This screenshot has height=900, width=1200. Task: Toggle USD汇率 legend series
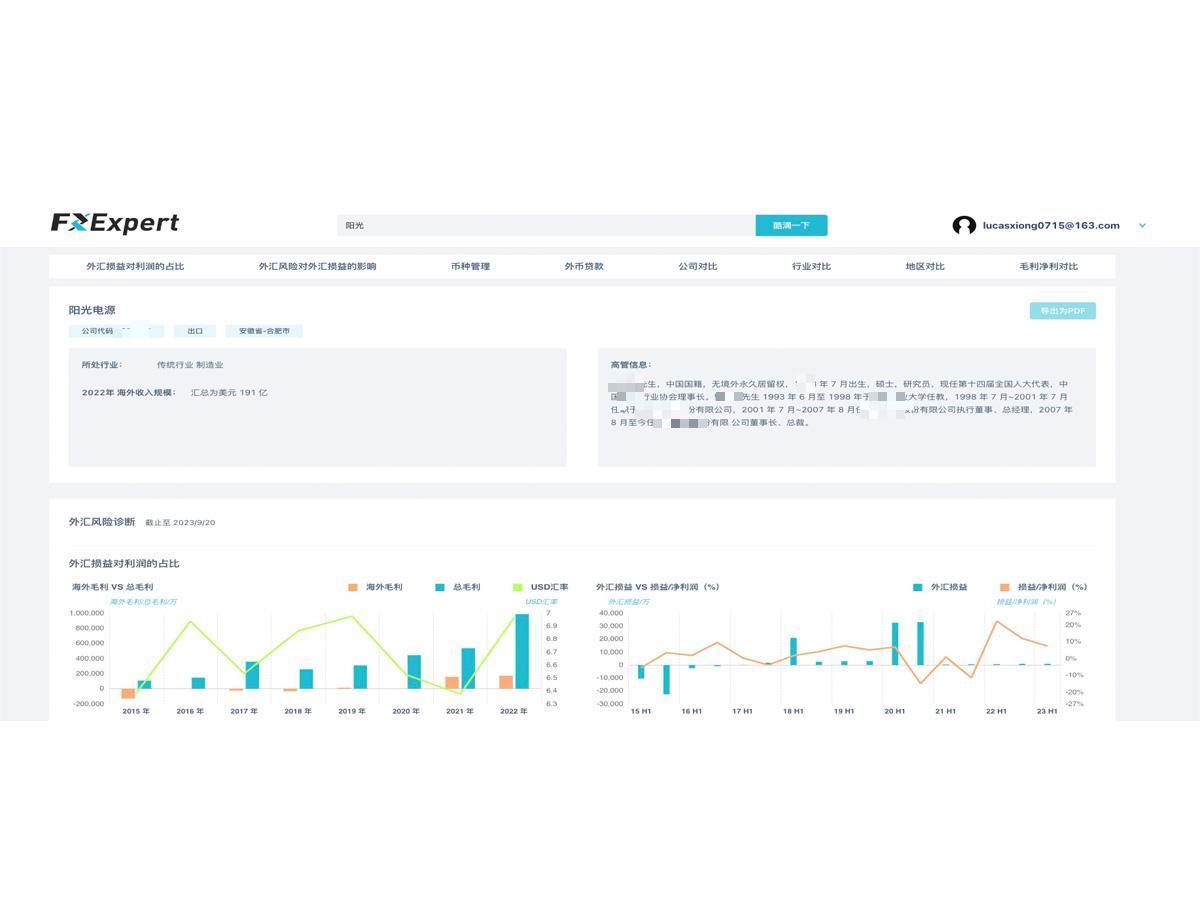point(540,587)
